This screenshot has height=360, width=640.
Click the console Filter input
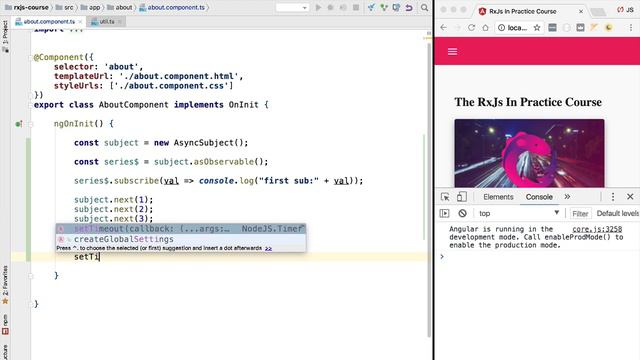coord(580,213)
